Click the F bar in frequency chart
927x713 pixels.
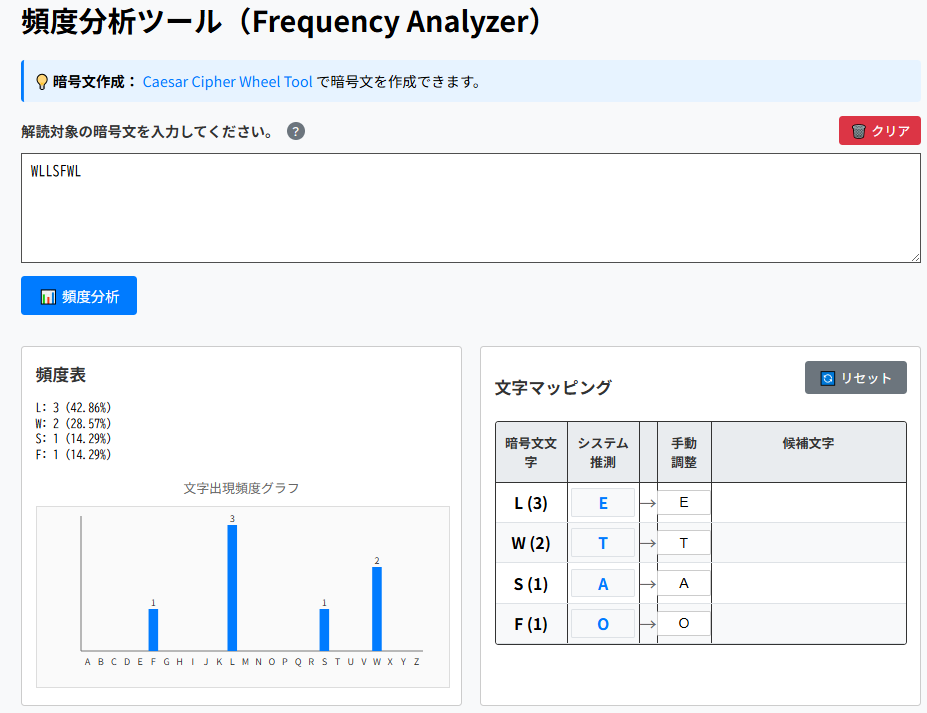153,630
